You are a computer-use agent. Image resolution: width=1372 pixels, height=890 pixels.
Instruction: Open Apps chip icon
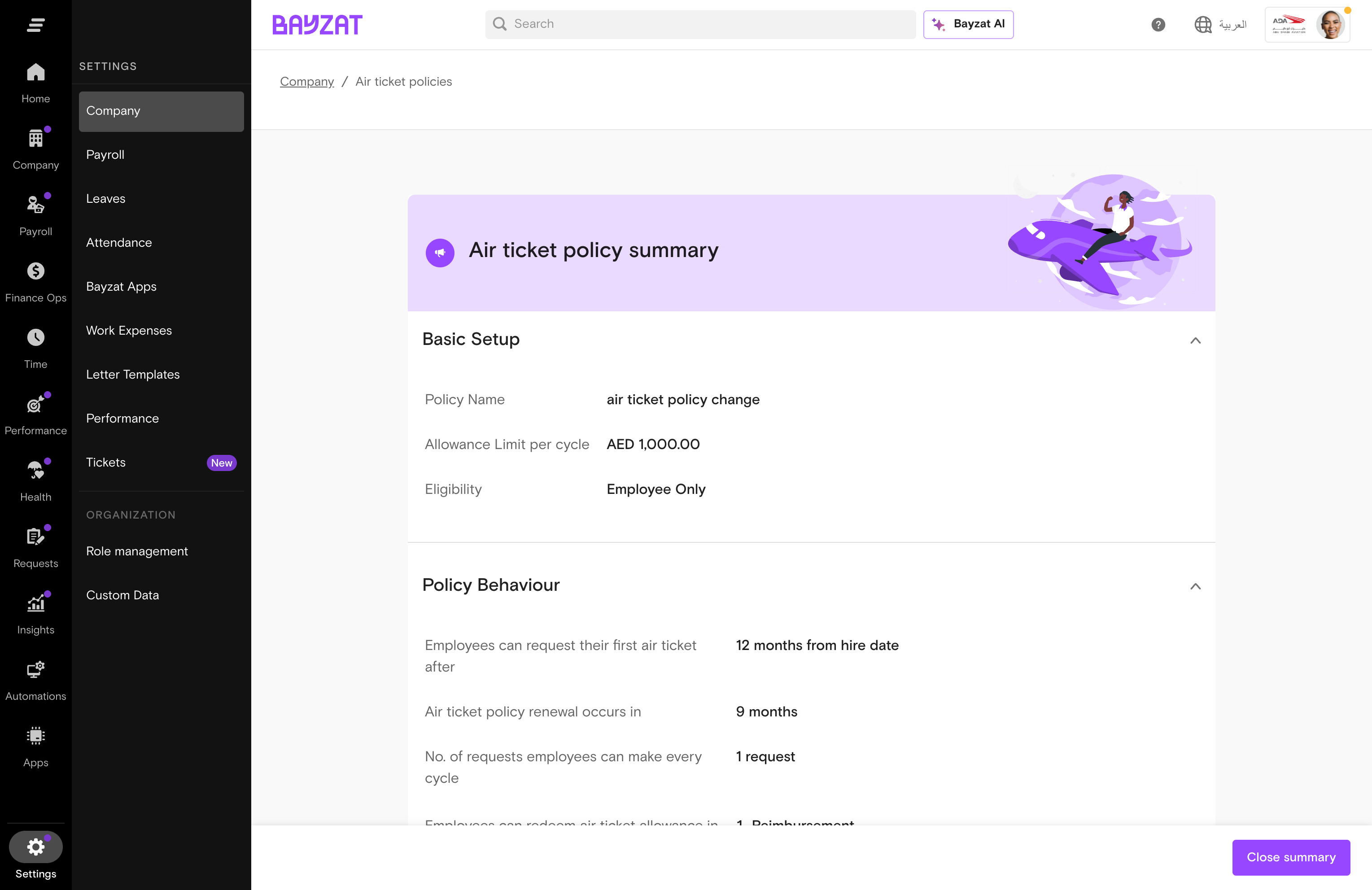(x=36, y=736)
